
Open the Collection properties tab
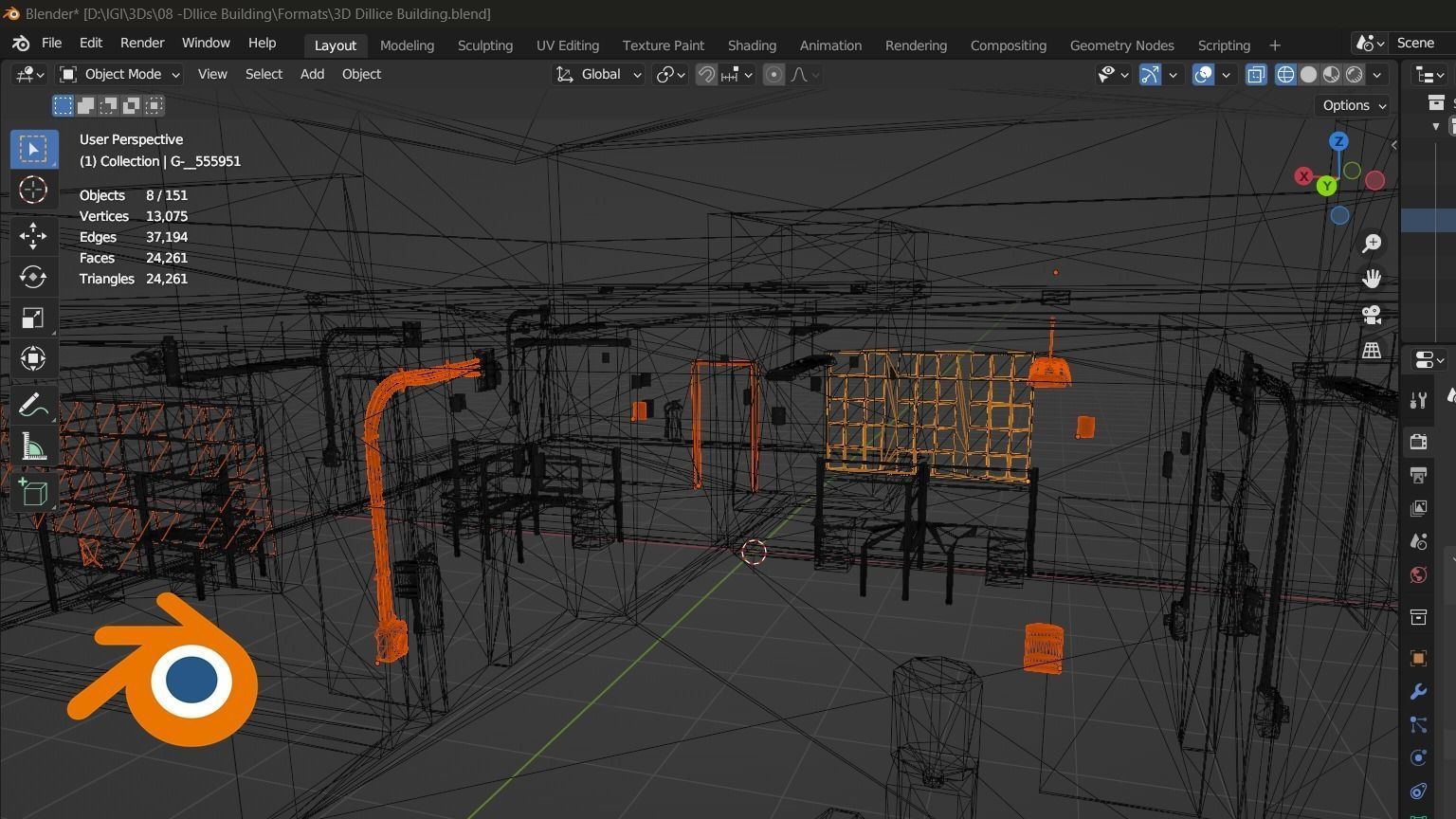pos(1419,617)
